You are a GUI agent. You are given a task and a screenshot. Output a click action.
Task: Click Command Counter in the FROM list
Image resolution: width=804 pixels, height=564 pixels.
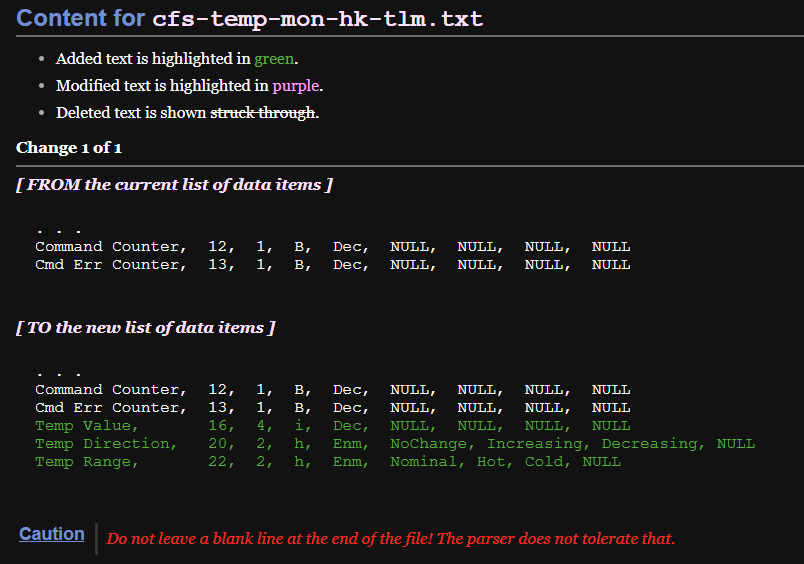click(x=110, y=247)
